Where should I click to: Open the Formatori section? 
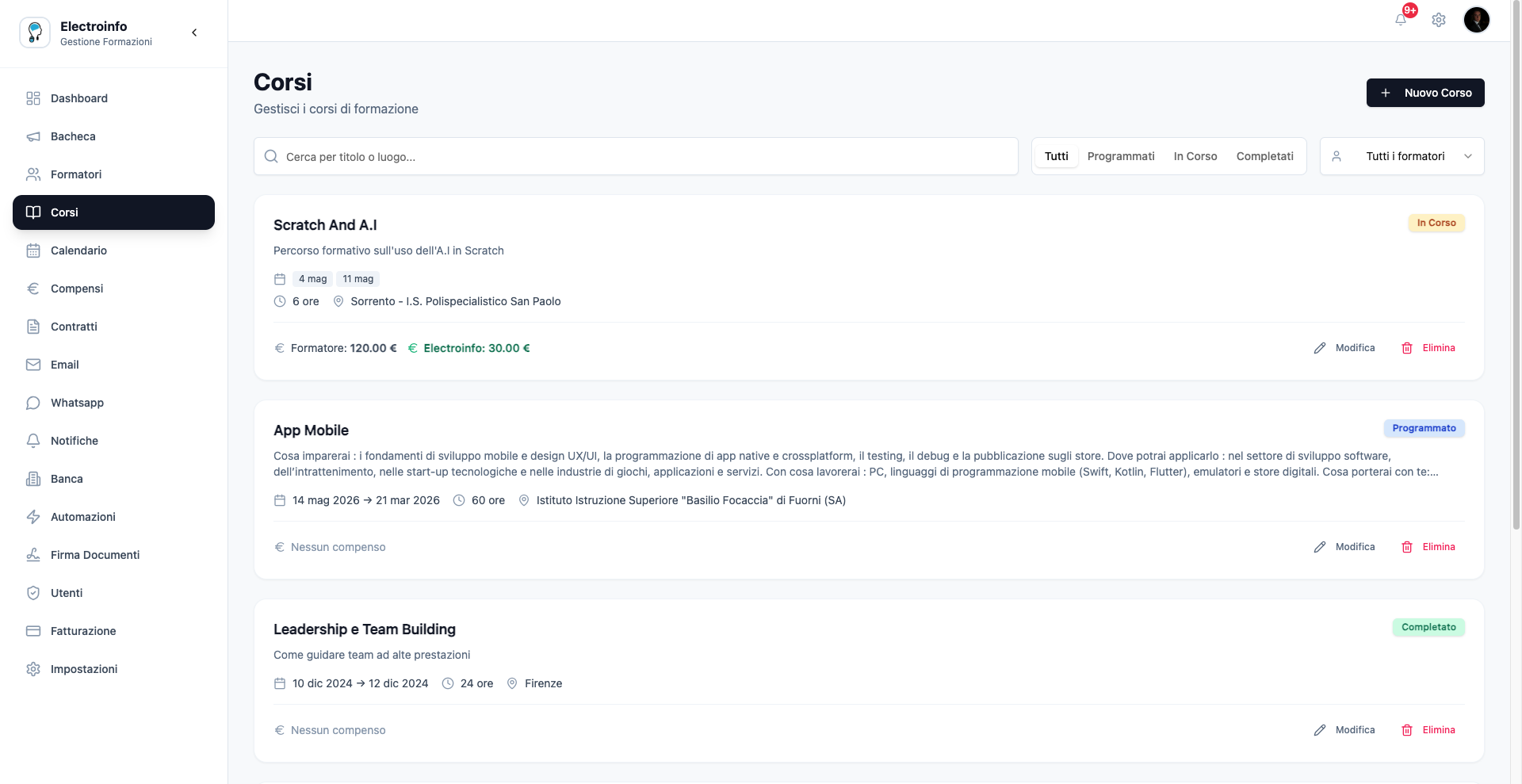(x=114, y=174)
